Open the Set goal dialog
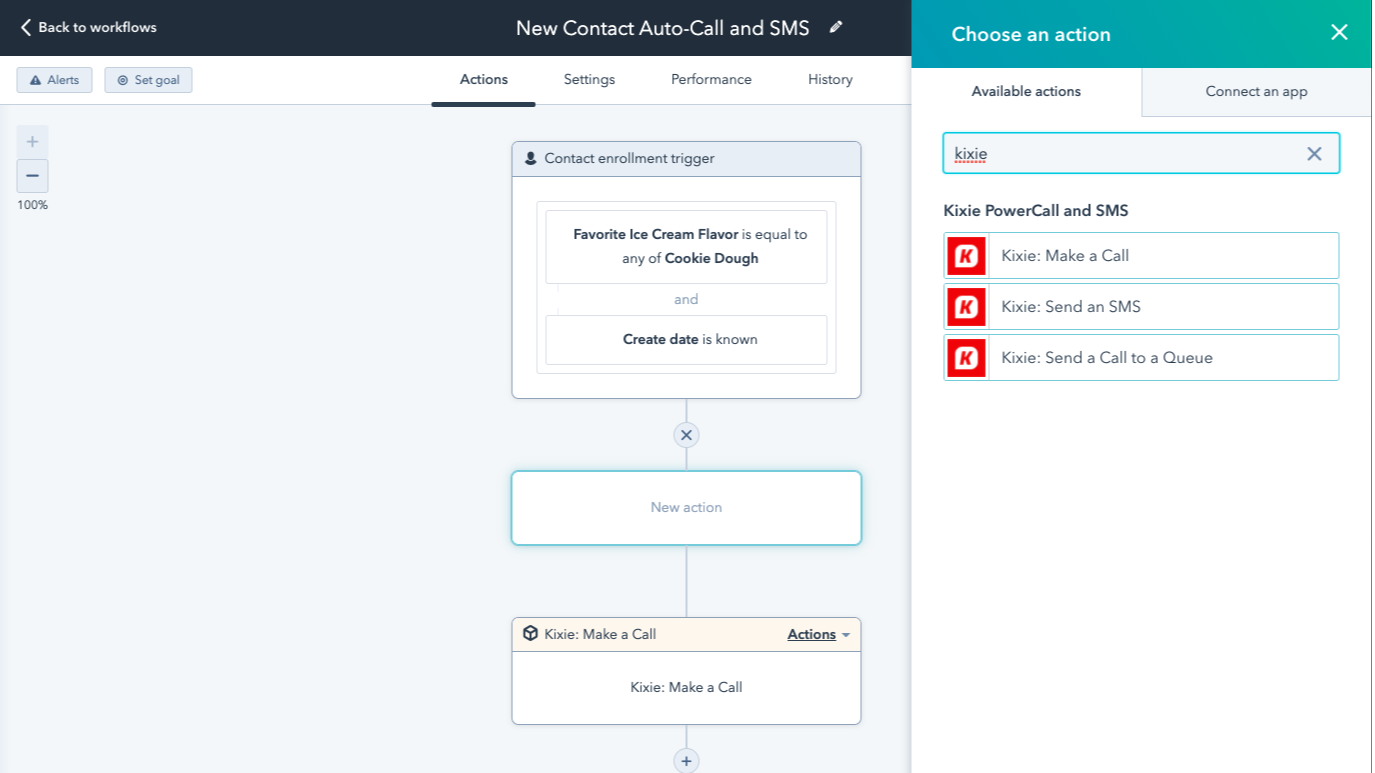The image size is (1375, 773). tap(148, 79)
